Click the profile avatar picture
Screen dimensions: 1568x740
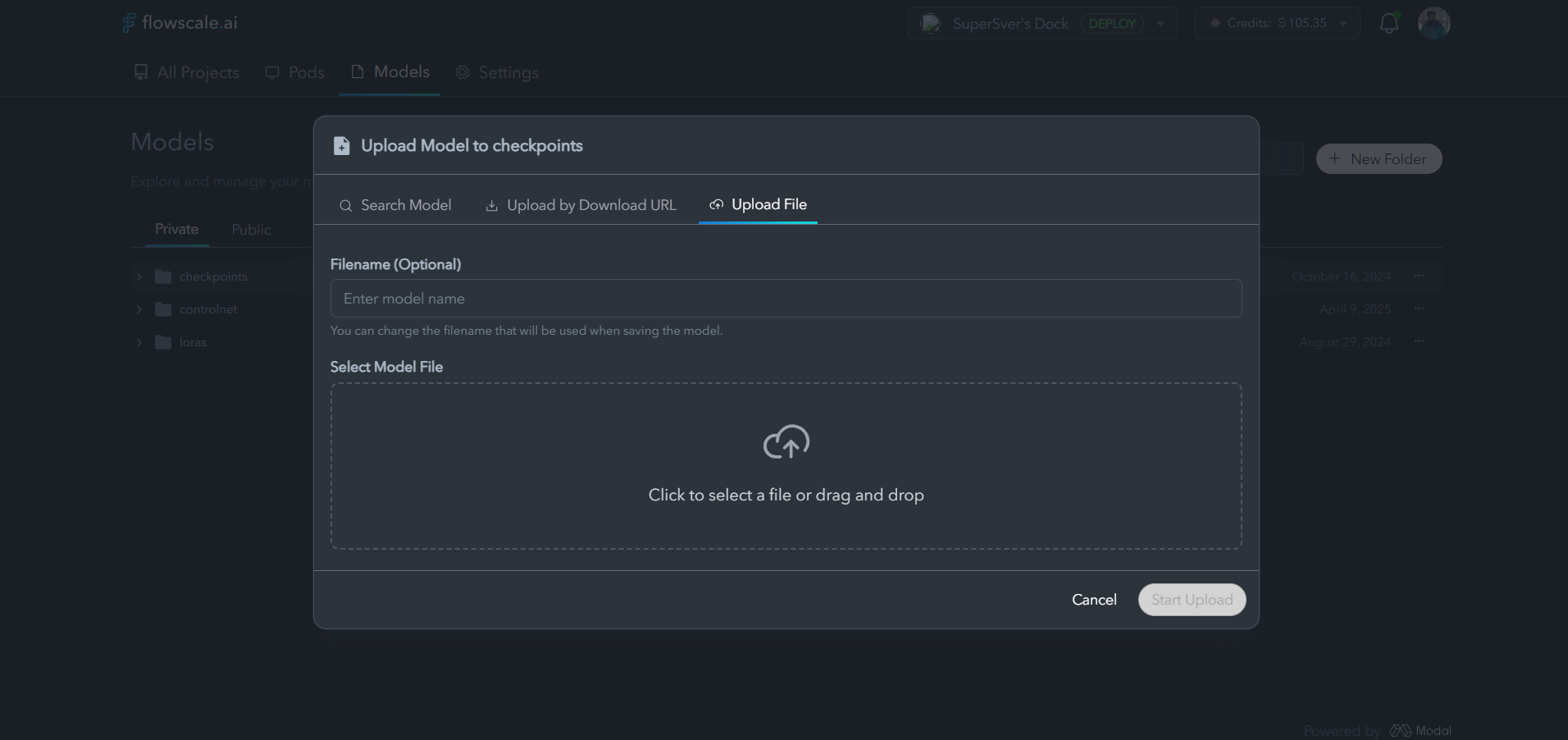click(x=1434, y=22)
